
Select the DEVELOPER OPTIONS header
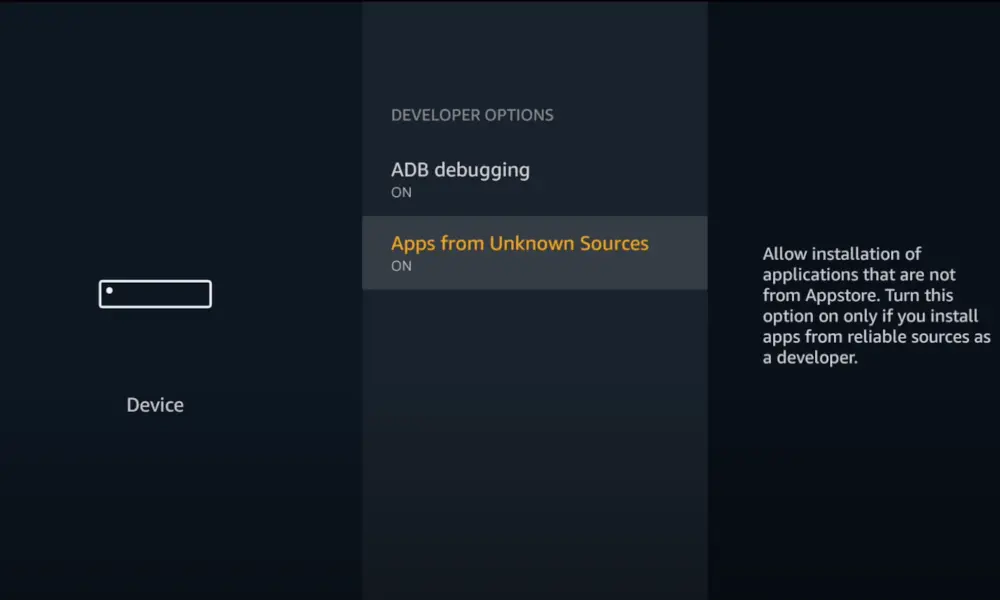[x=472, y=115]
